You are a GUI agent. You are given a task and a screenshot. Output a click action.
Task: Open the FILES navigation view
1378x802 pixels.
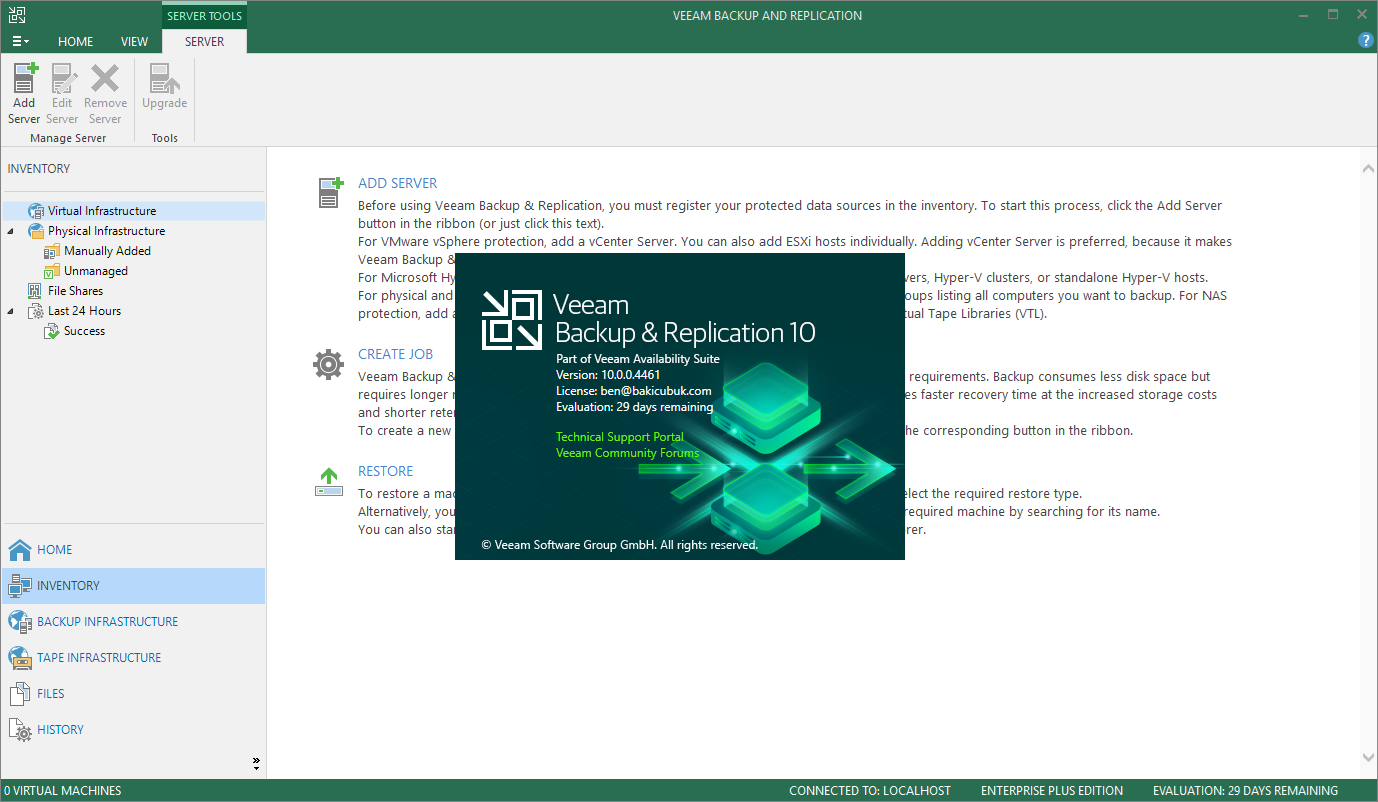click(133, 694)
